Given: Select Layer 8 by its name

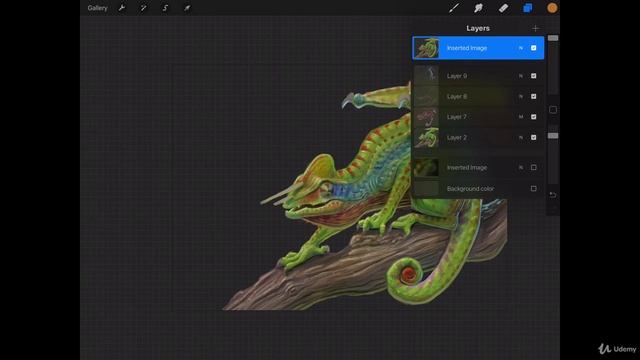Looking at the screenshot, I should coord(457,96).
